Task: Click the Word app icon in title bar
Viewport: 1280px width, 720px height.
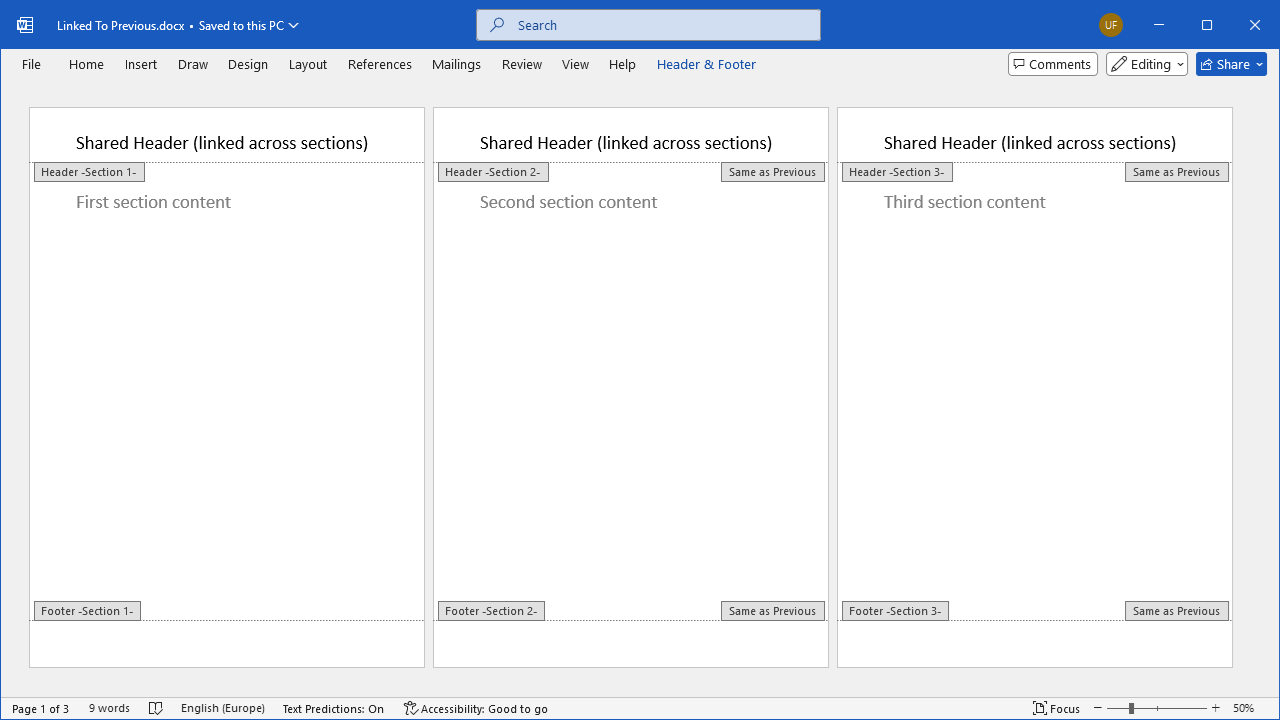Action: point(25,25)
